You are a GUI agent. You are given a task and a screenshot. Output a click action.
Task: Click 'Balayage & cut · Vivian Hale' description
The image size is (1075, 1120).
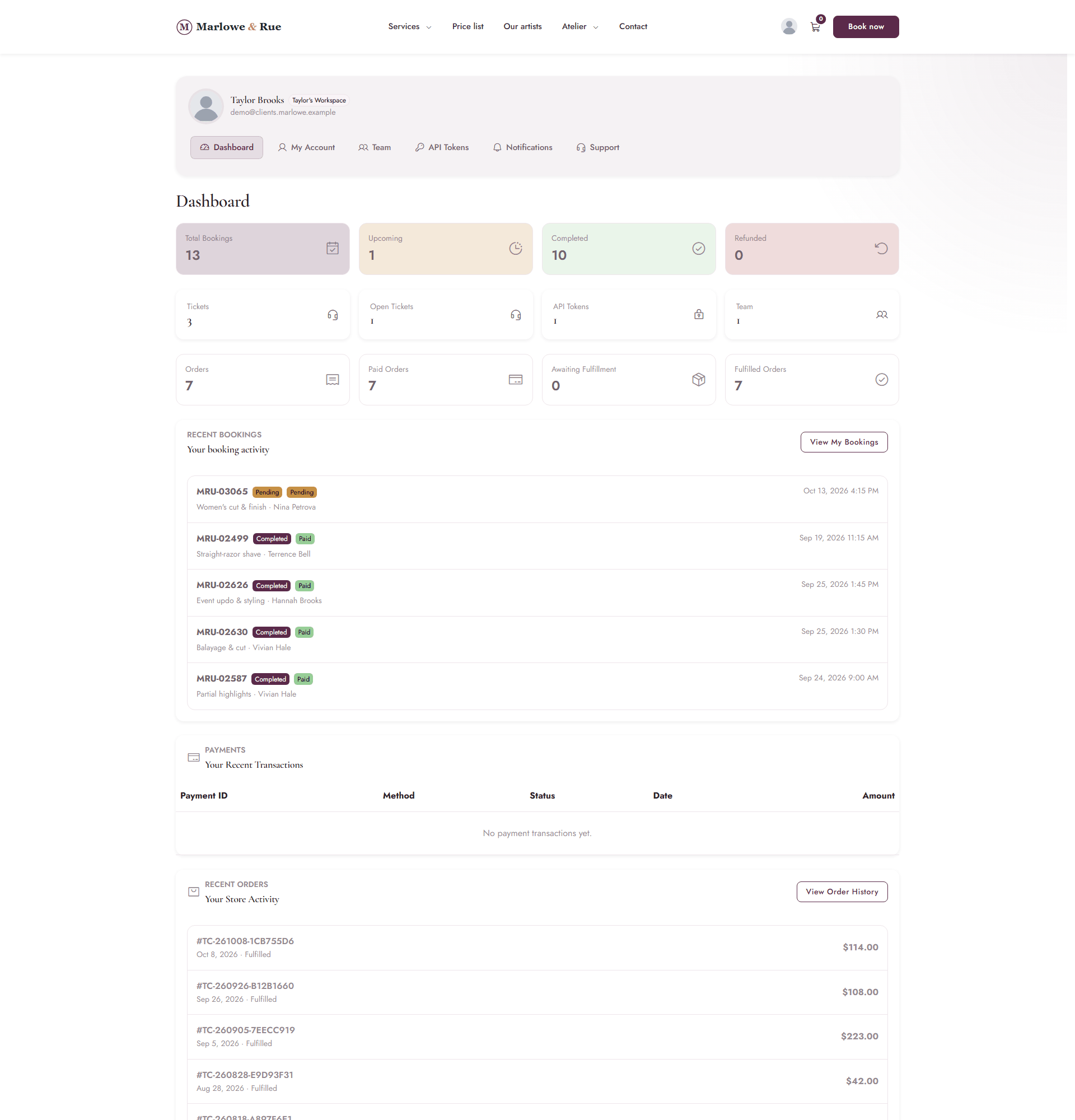244,647
